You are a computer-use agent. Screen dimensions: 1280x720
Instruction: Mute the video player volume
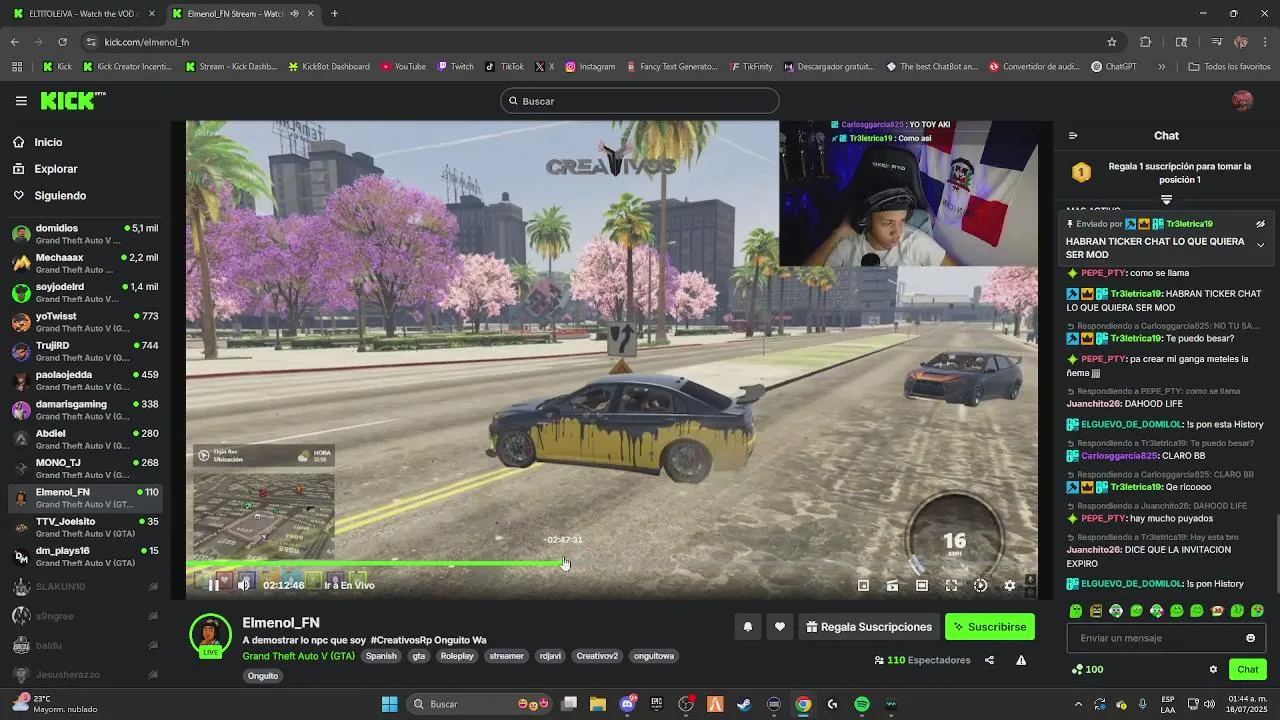(243, 585)
